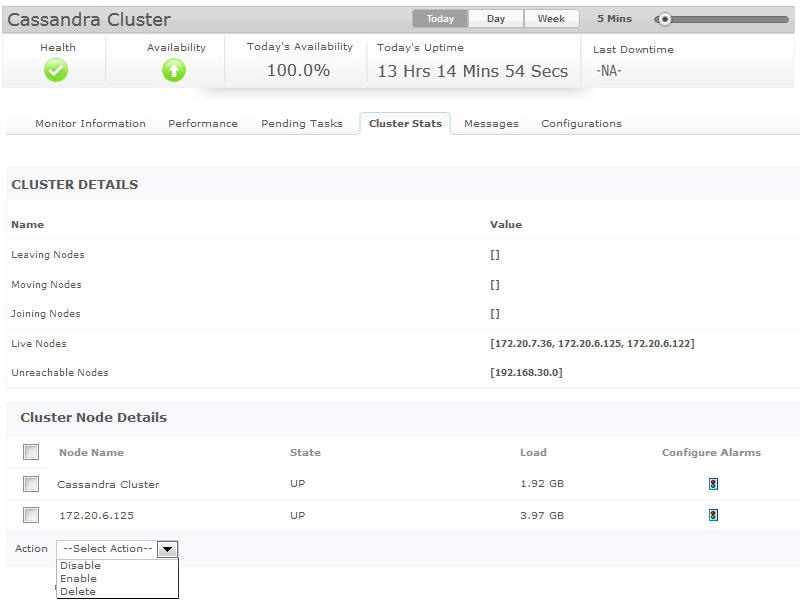Choose Delete from the Action list
This screenshot has width=800, height=600.
coord(78,592)
